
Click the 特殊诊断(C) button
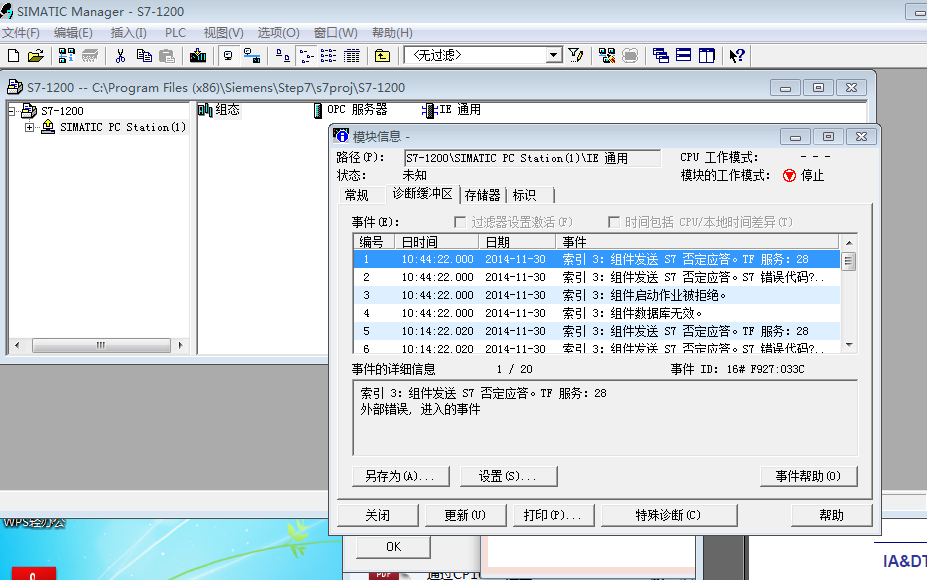[x=669, y=515]
